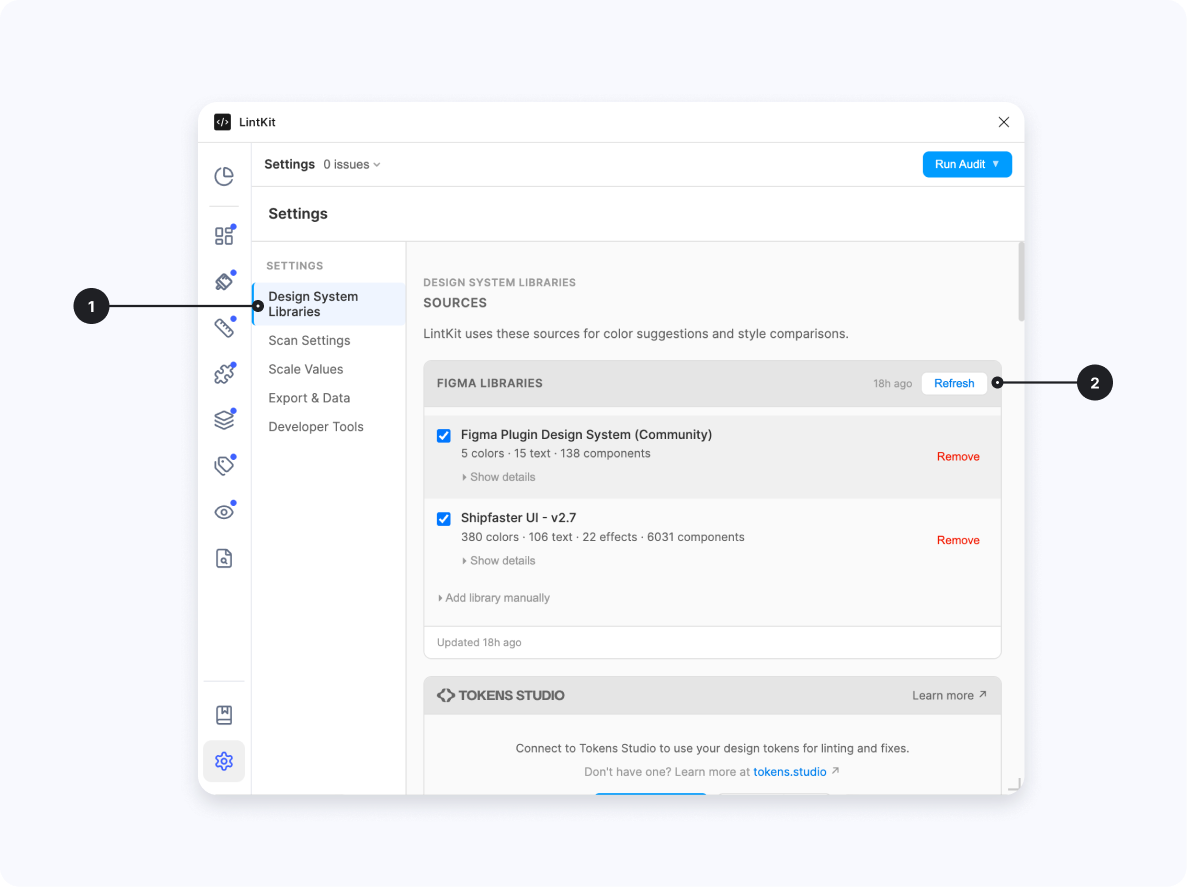
Task: Remove the Shipfaster UI library
Action: pos(957,540)
